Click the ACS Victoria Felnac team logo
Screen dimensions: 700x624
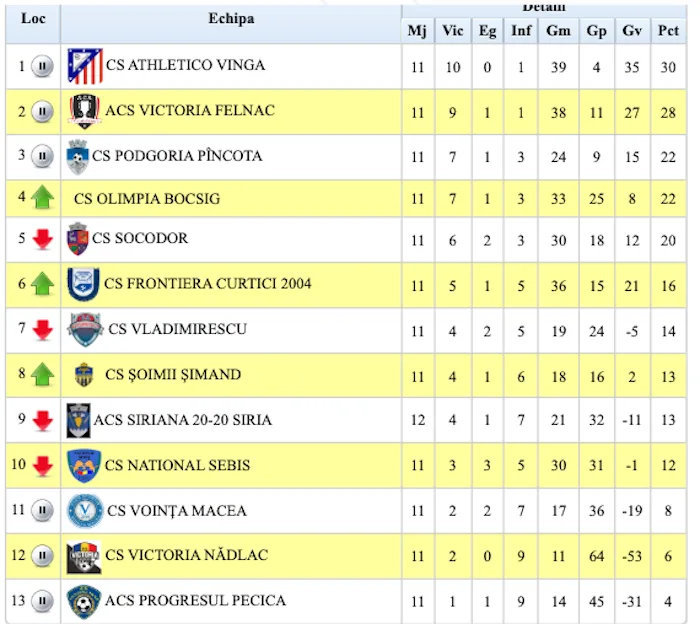pyautogui.click(x=85, y=111)
